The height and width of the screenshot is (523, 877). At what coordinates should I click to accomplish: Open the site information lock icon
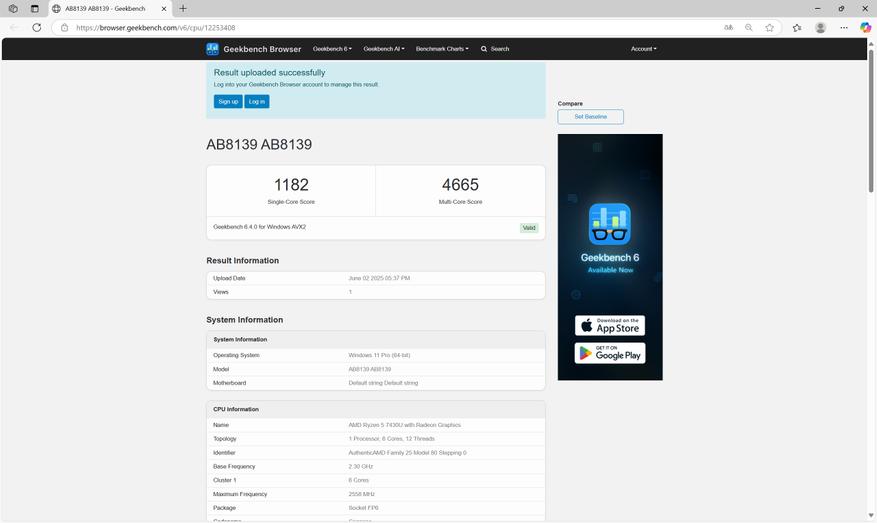pos(64,27)
